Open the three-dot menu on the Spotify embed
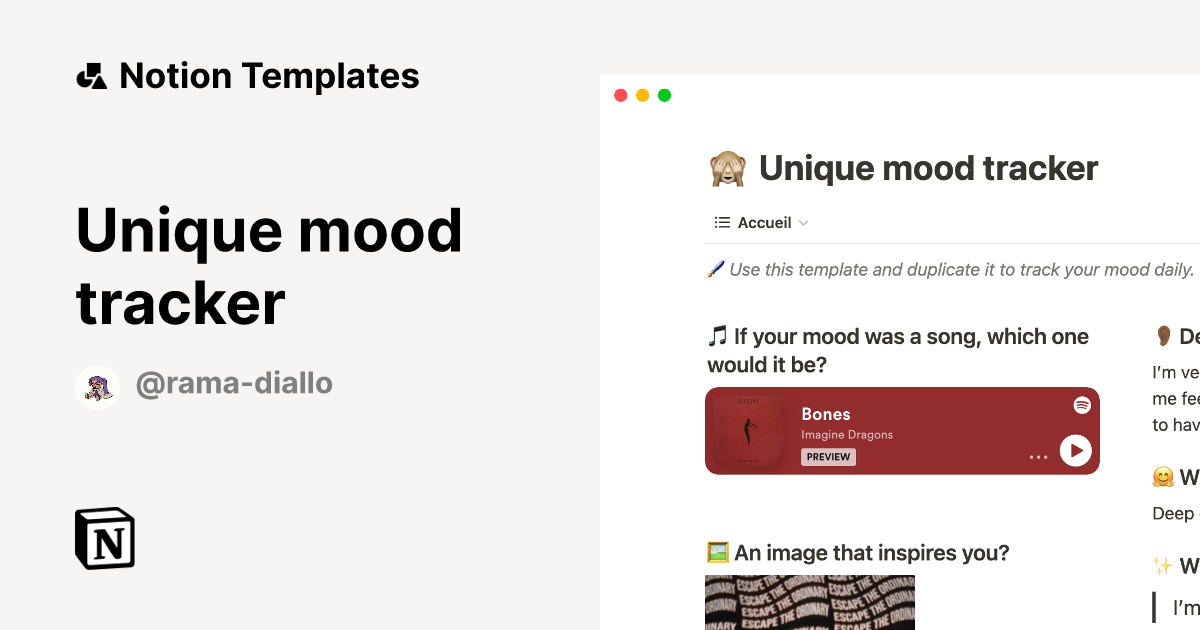The image size is (1200, 630). [x=1038, y=456]
